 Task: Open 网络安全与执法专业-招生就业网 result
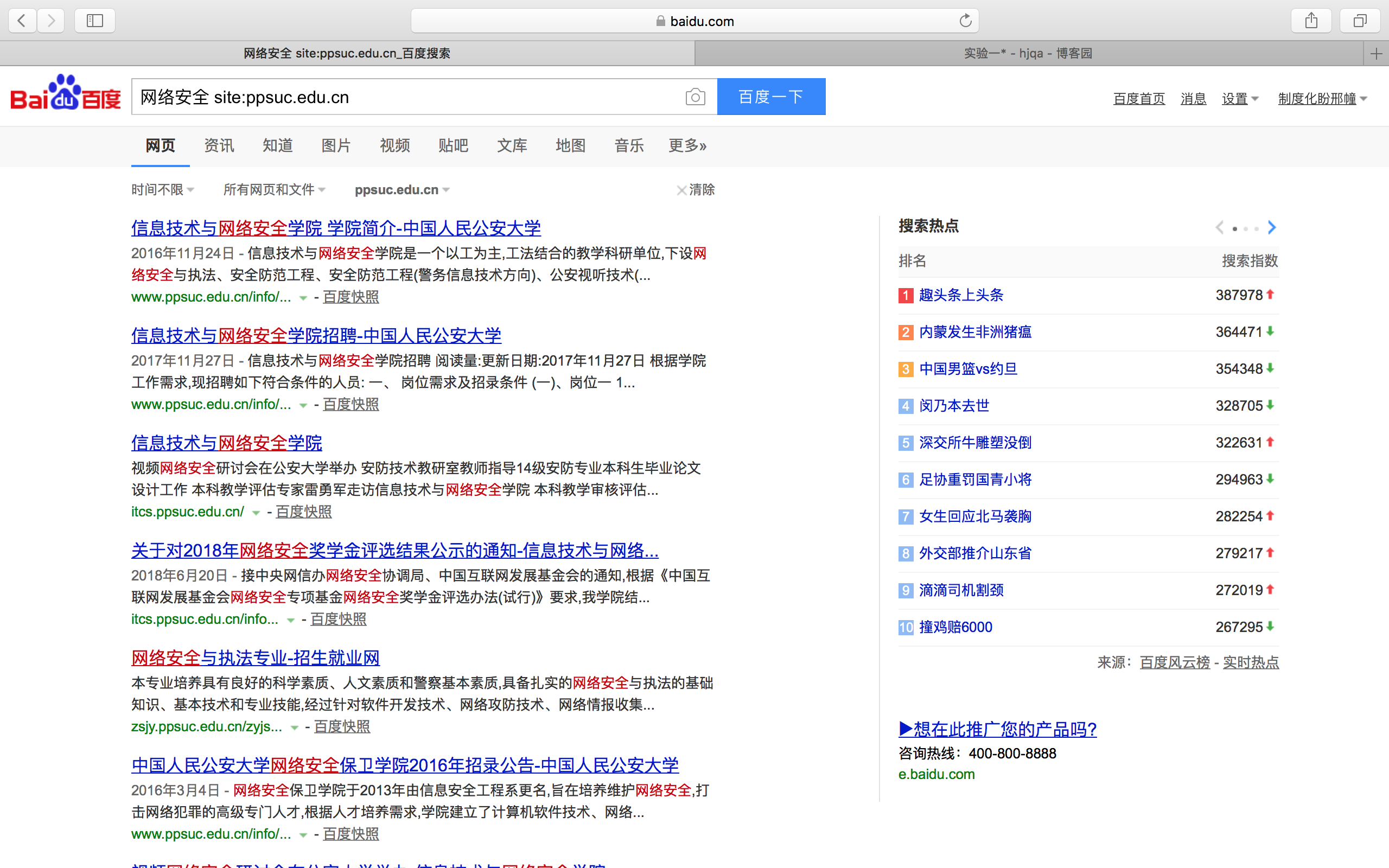coord(256,658)
